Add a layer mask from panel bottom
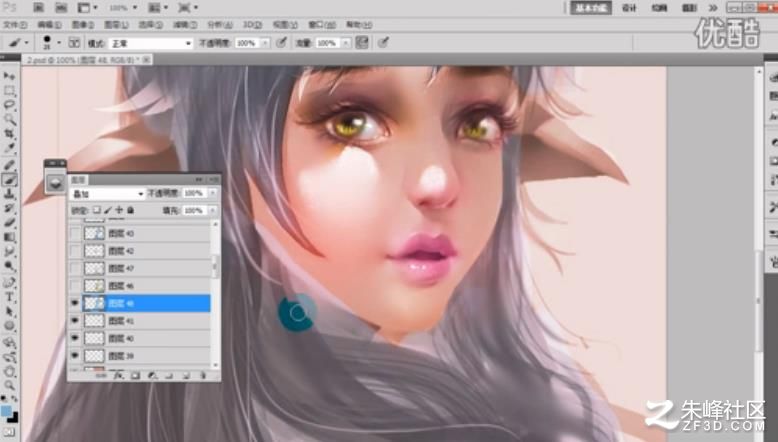Screen dimensions: 778x442 [135, 376]
